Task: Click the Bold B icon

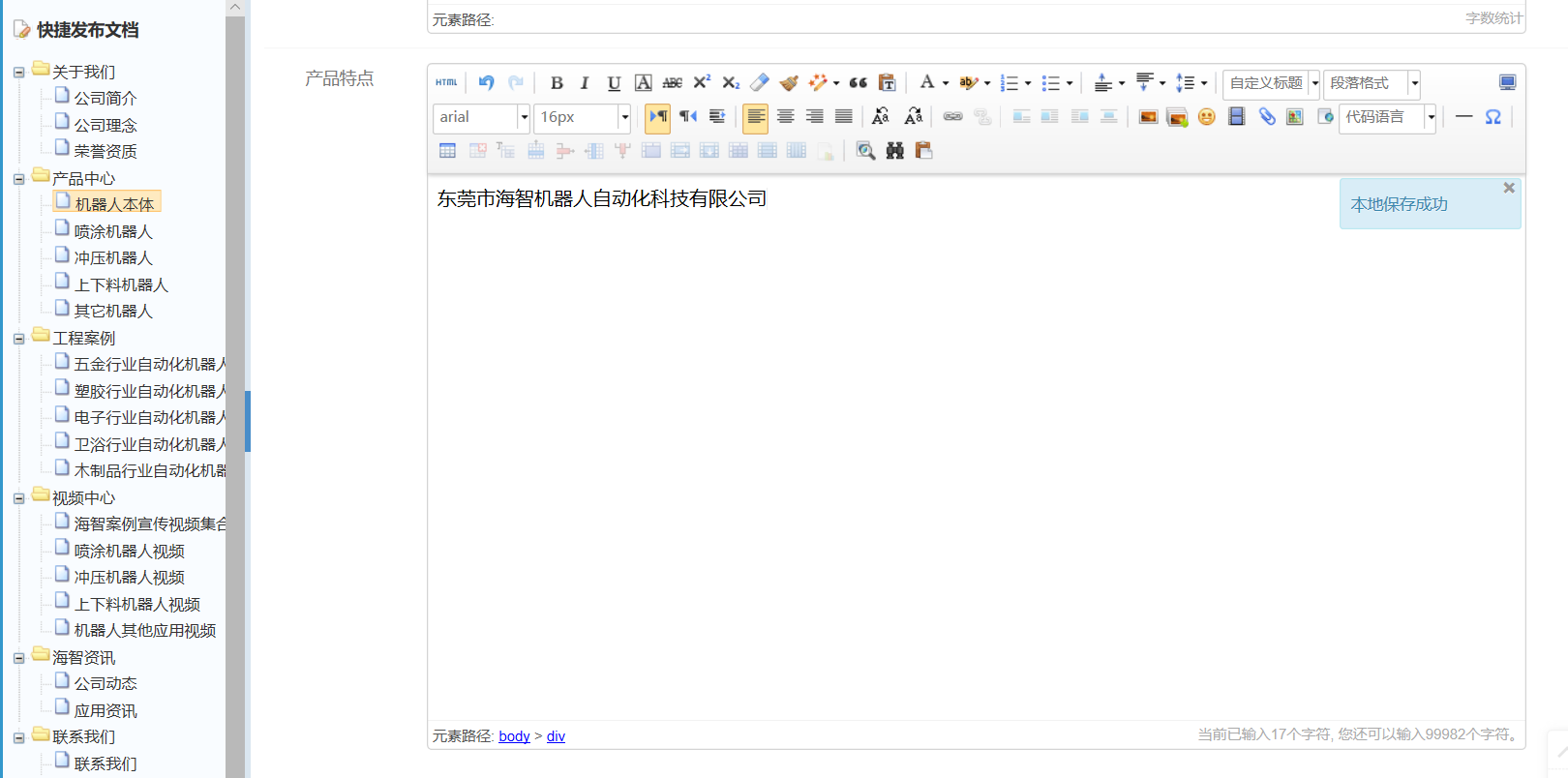Action: click(x=557, y=82)
